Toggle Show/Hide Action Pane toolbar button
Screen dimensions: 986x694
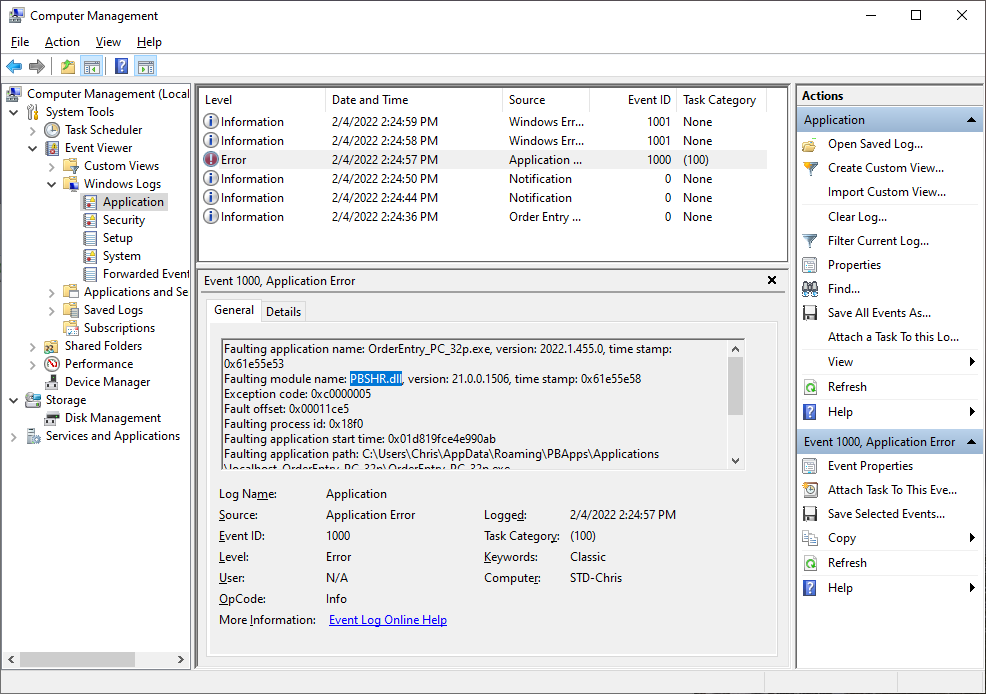click(146, 67)
